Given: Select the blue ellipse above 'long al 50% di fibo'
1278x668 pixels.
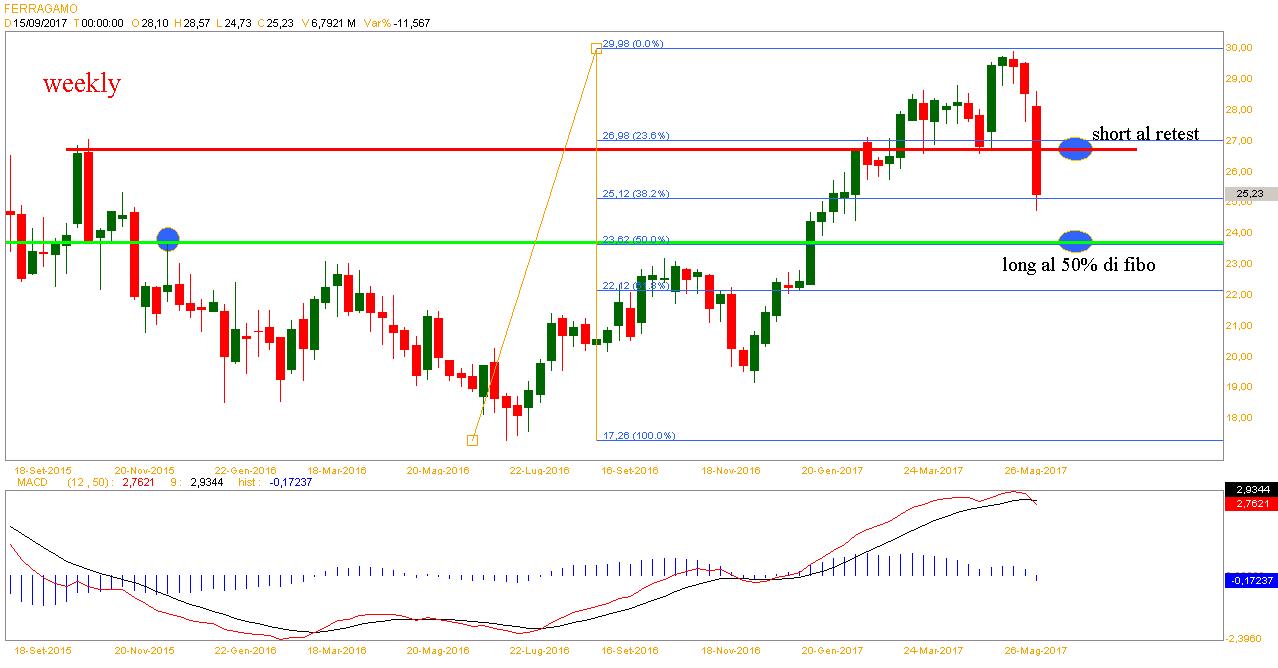Looking at the screenshot, I should pos(1075,241).
